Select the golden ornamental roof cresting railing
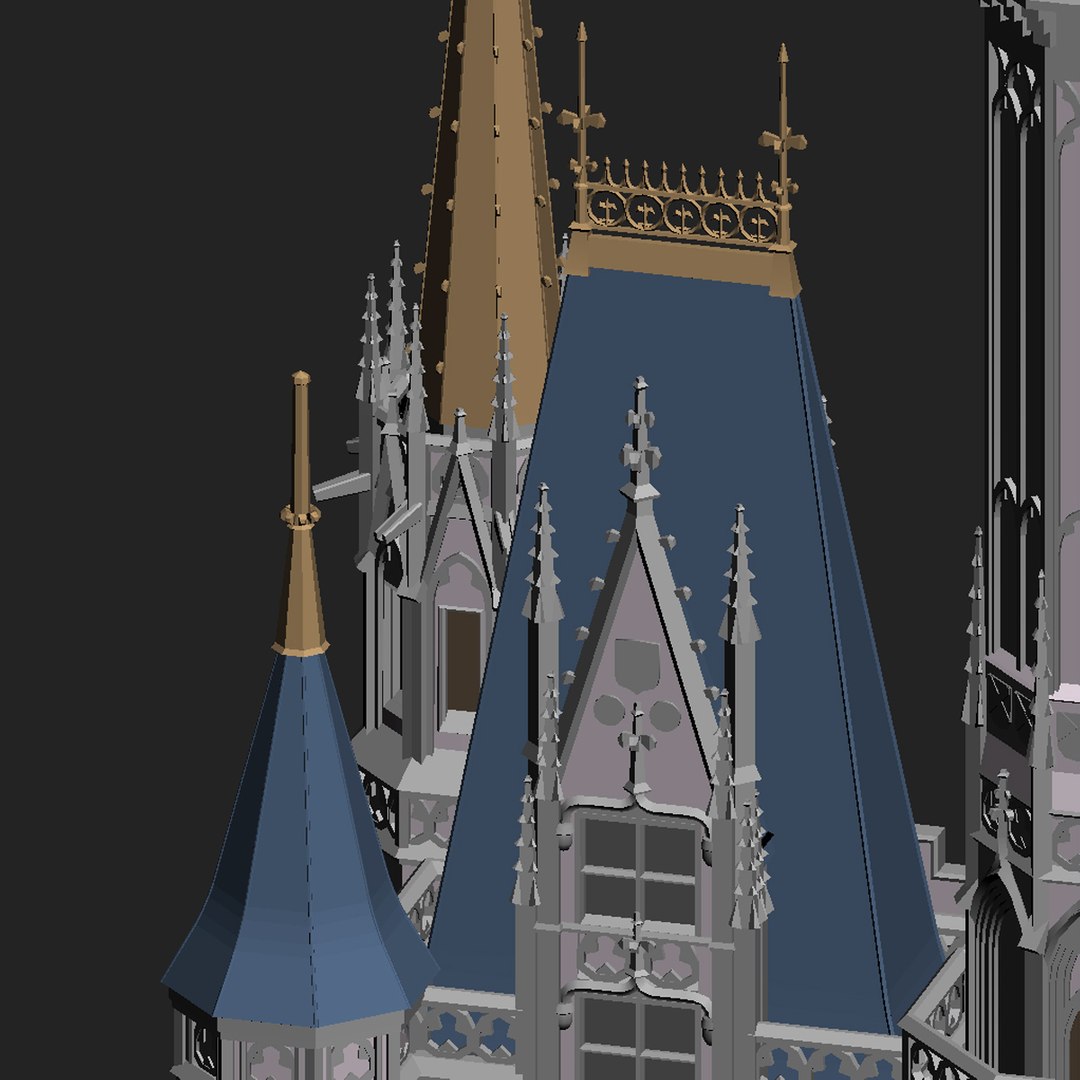 coord(683,200)
